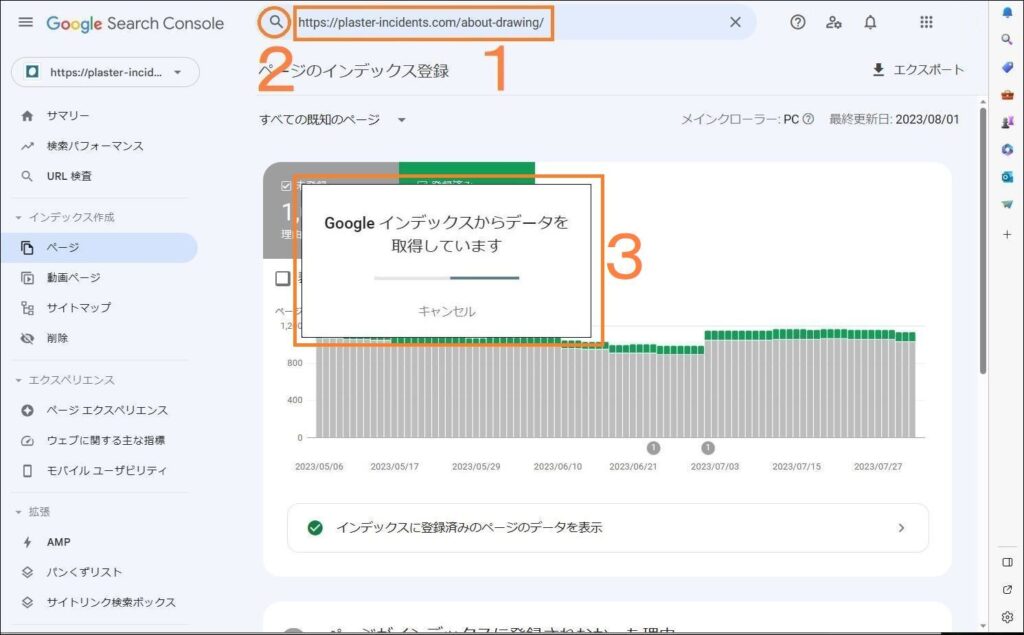Open 削除 removals tool
Image resolution: width=1024 pixels, height=635 pixels.
tap(57, 338)
